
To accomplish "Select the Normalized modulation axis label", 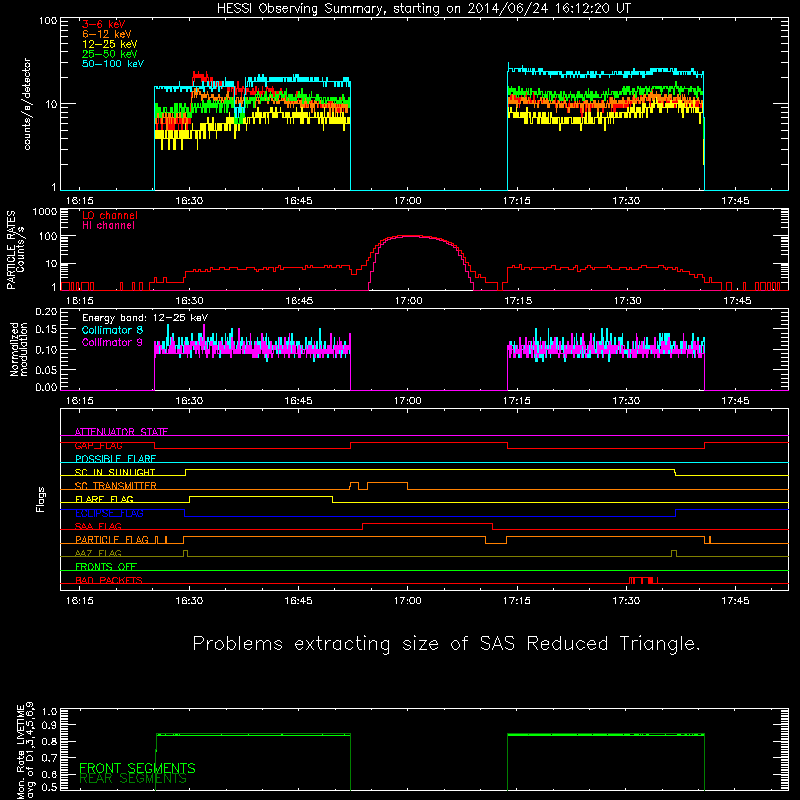I will [19, 349].
